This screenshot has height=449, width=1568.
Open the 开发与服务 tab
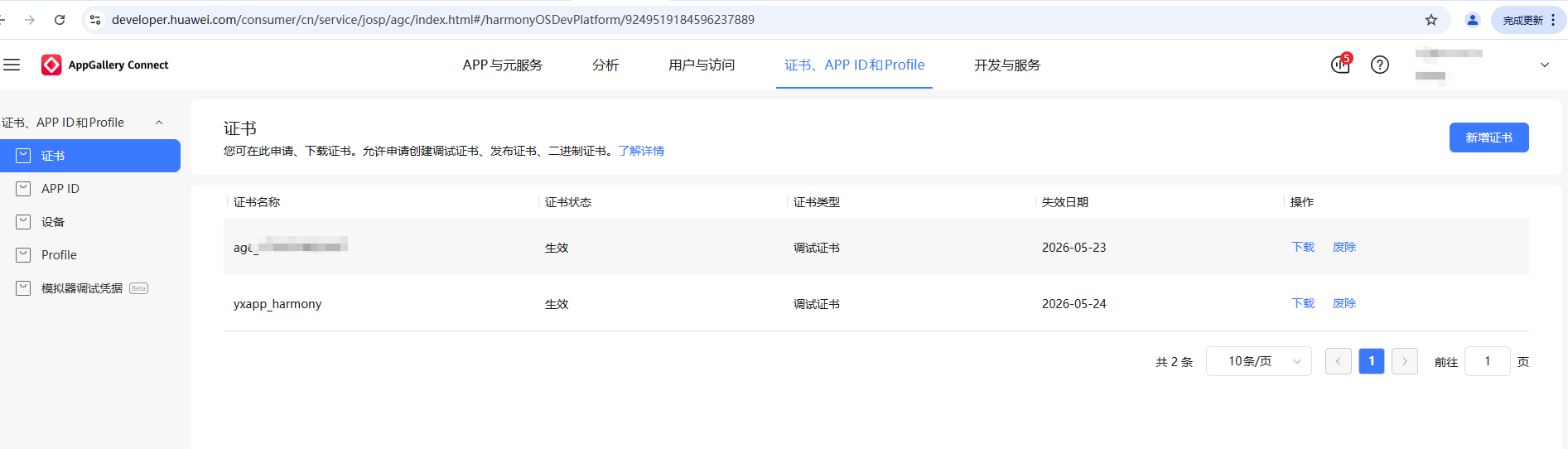[1007, 65]
